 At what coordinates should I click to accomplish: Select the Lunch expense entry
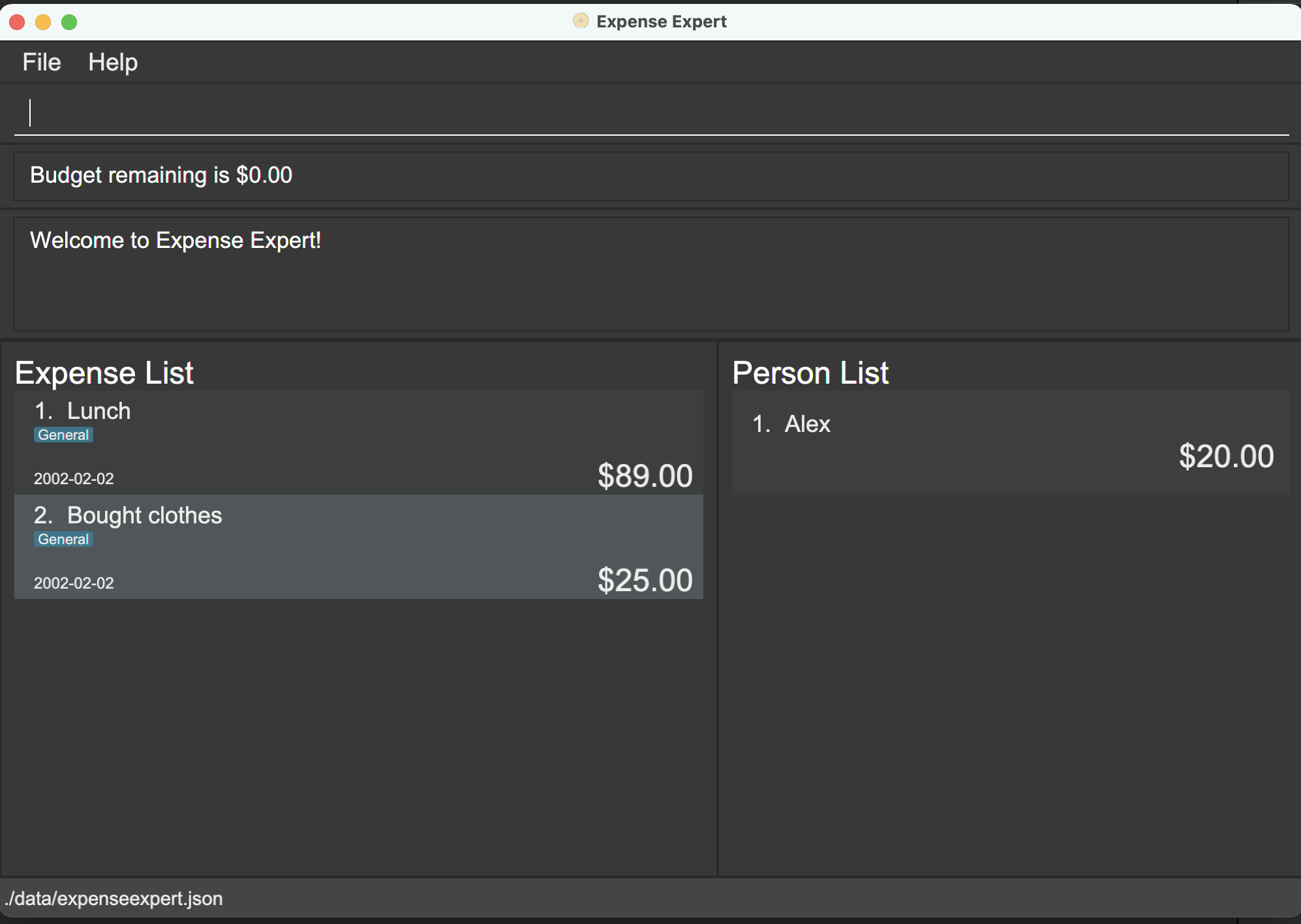(x=358, y=442)
